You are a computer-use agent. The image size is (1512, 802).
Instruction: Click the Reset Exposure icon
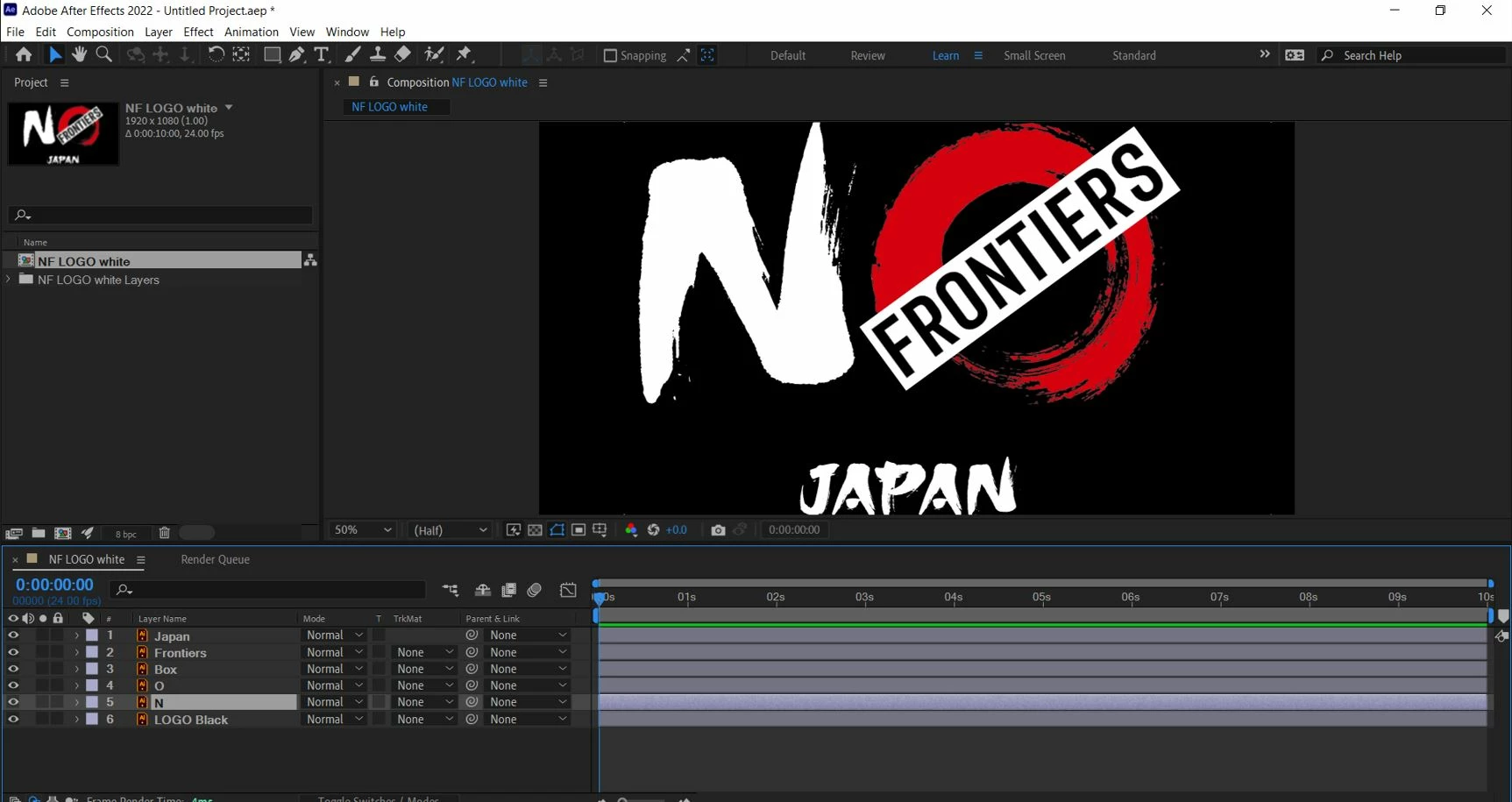coord(653,529)
